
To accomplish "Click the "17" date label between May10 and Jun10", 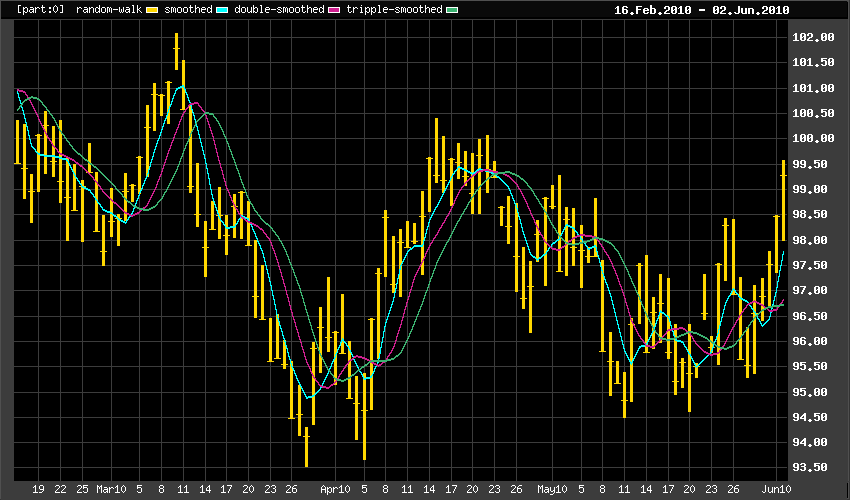I will click(667, 489).
